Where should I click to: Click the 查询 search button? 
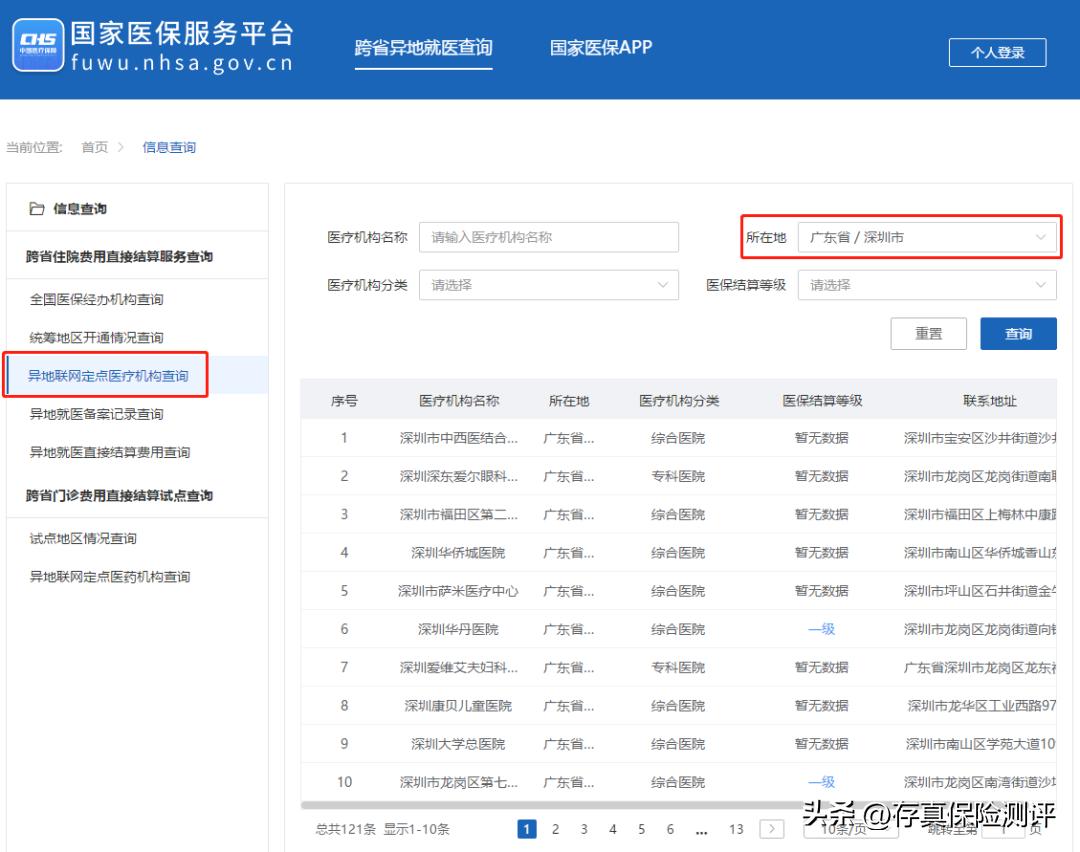pyautogui.click(x=1018, y=334)
